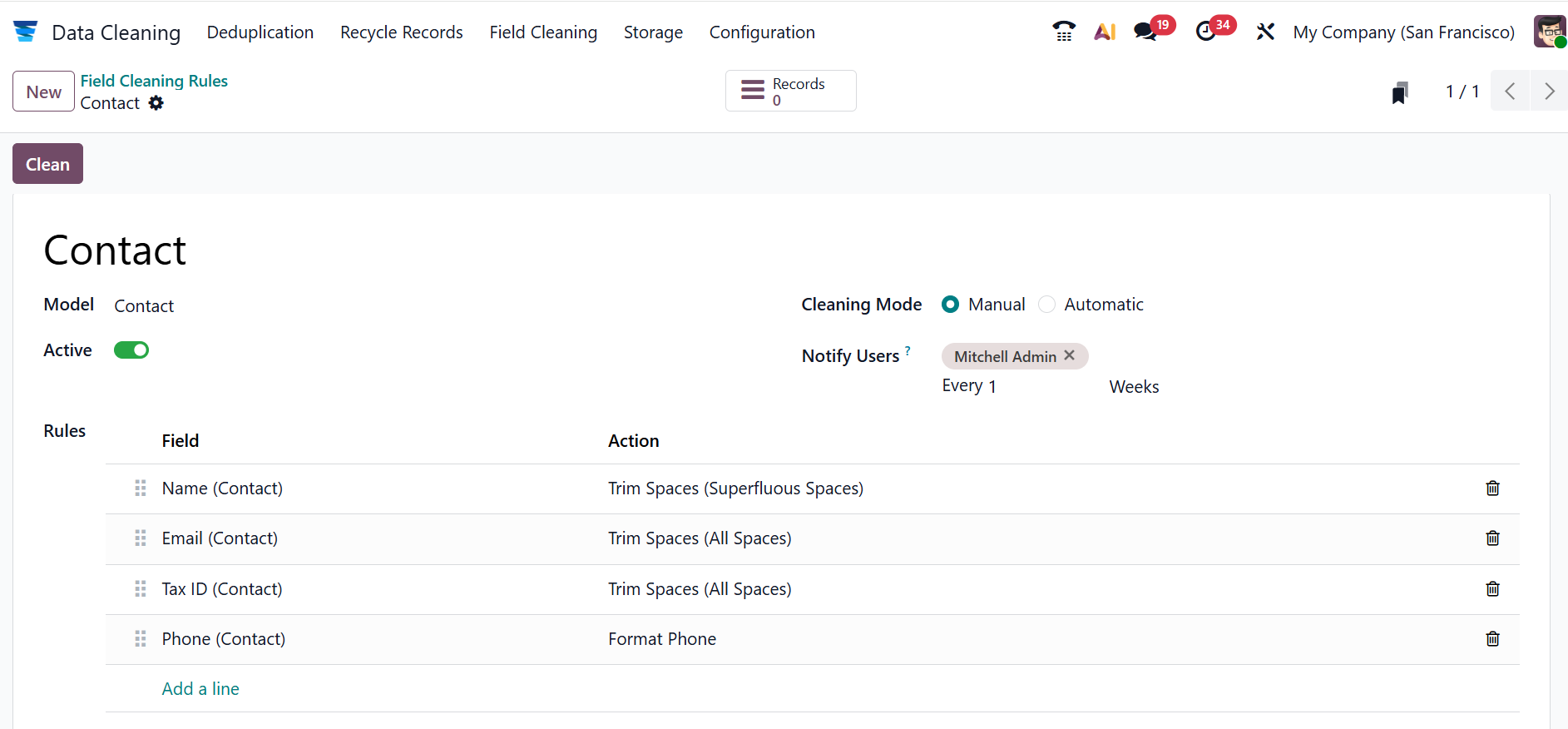This screenshot has width=1568, height=729.
Task: Click the bookmark icon
Action: (1400, 92)
